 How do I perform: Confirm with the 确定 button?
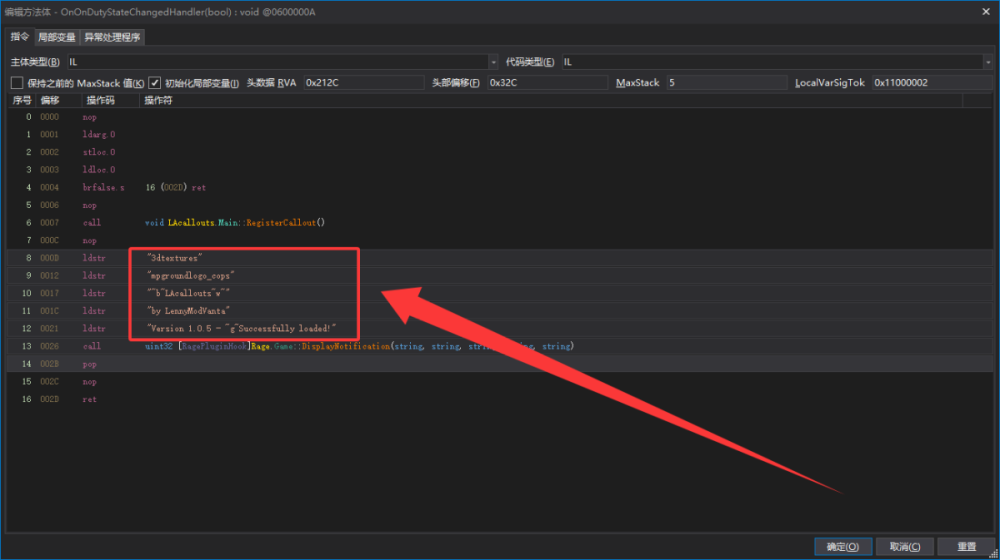click(842, 547)
